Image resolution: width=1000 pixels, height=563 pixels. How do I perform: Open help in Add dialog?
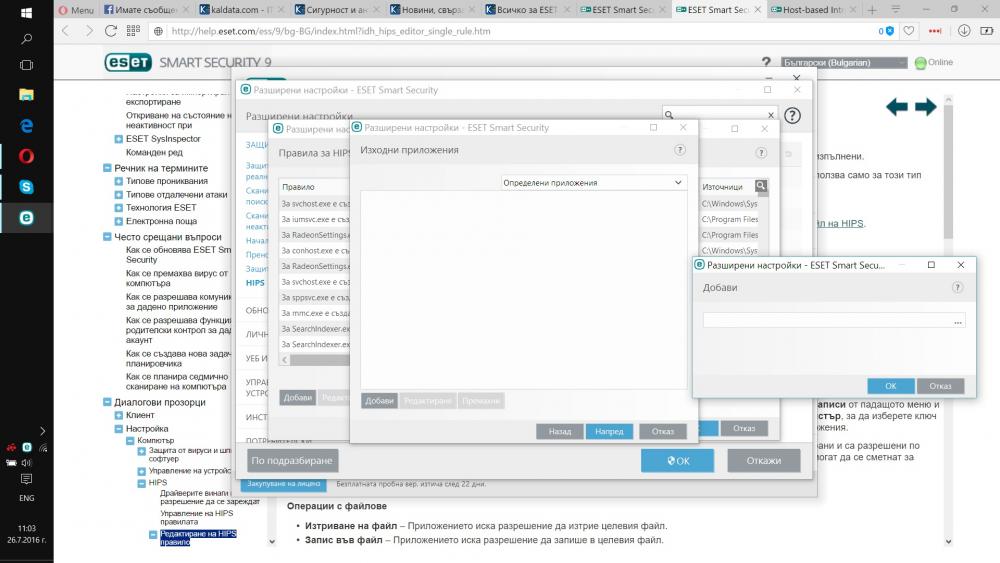click(x=957, y=288)
